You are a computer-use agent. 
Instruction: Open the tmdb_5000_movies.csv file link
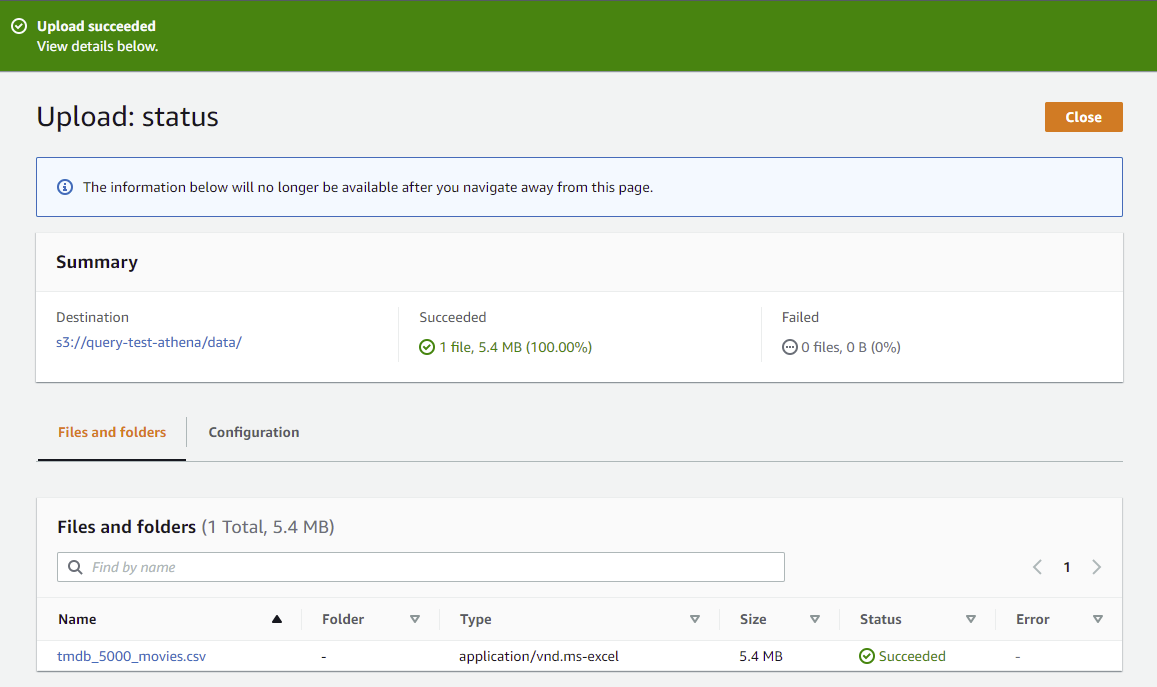click(x=132, y=657)
